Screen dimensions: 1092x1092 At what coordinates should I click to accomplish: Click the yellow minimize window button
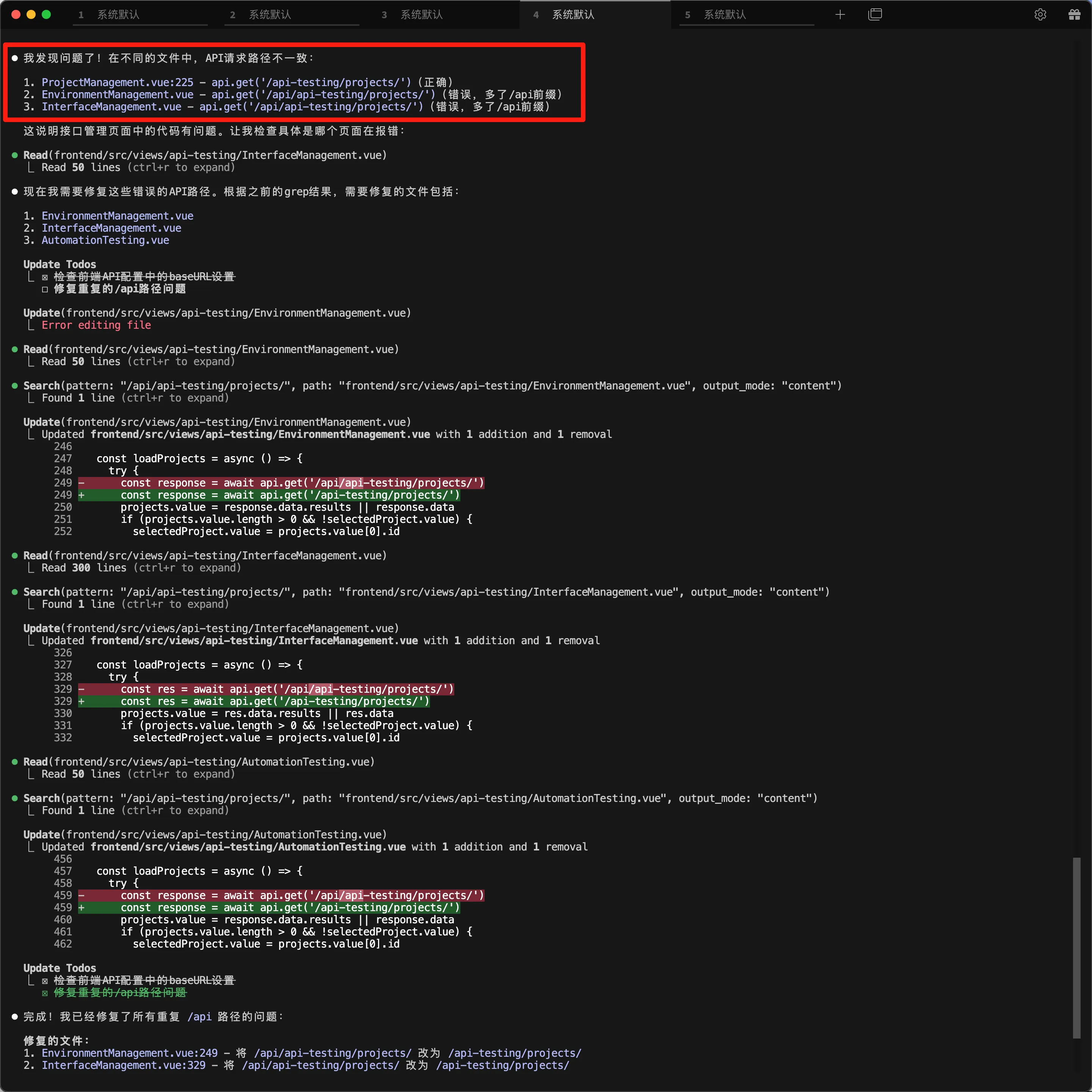point(31,15)
